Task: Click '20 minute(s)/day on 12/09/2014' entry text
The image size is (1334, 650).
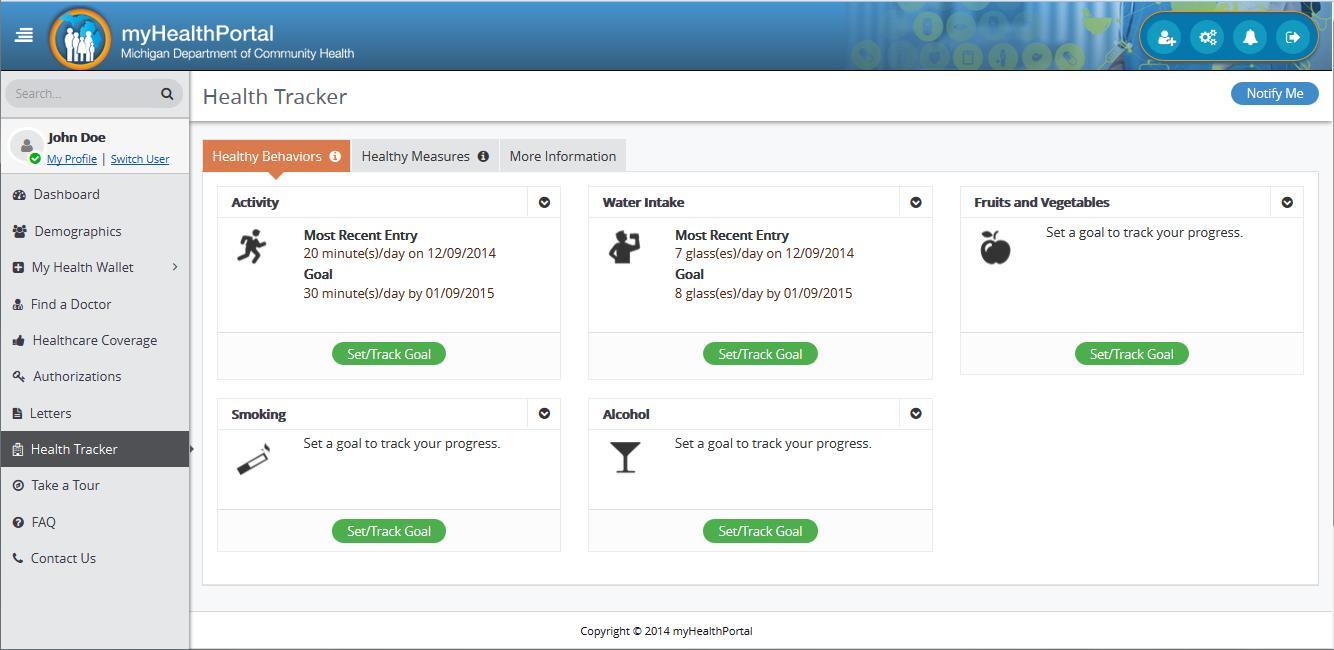Action: [x=400, y=253]
